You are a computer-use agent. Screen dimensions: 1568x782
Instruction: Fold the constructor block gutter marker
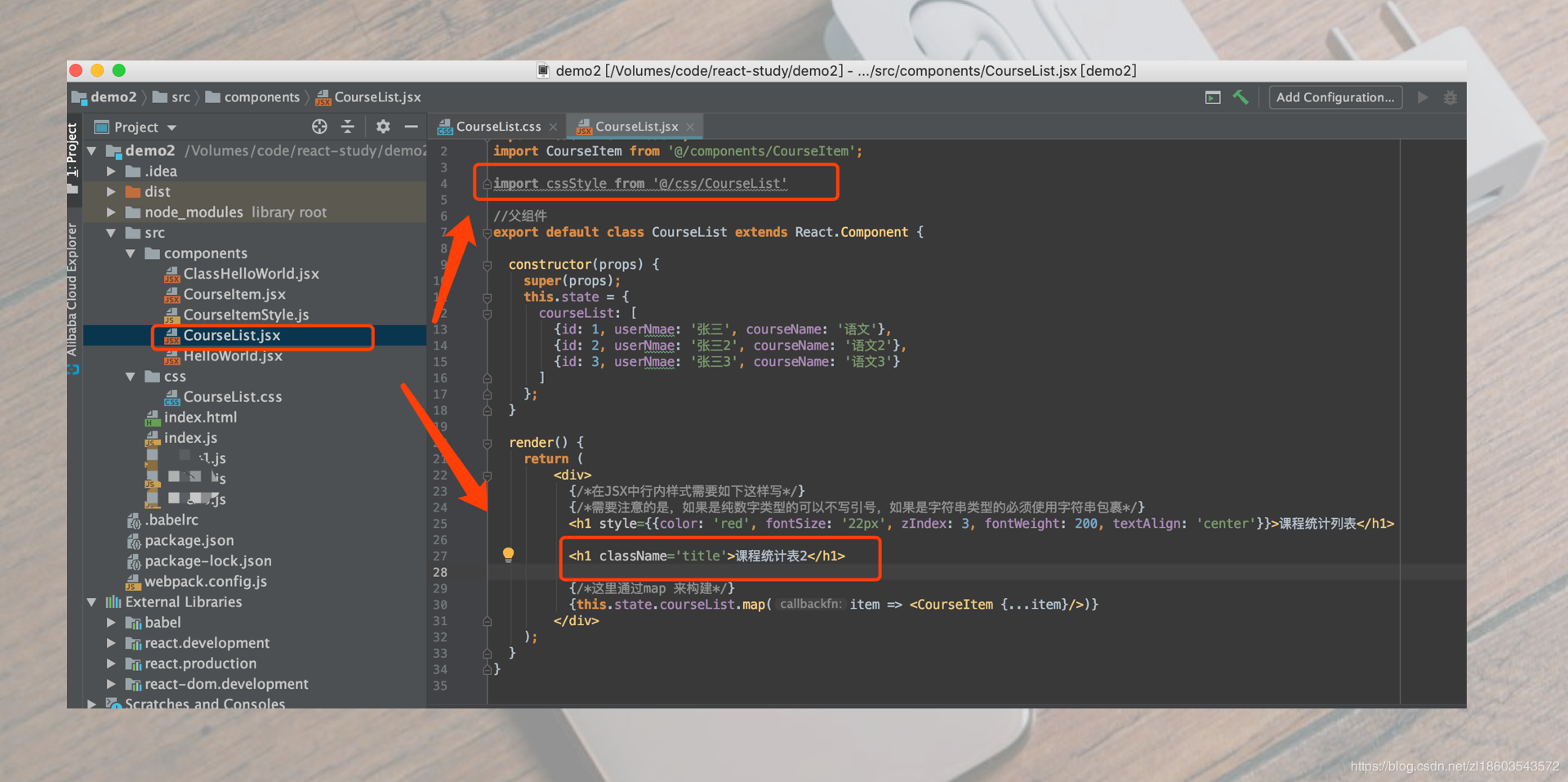pos(487,266)
